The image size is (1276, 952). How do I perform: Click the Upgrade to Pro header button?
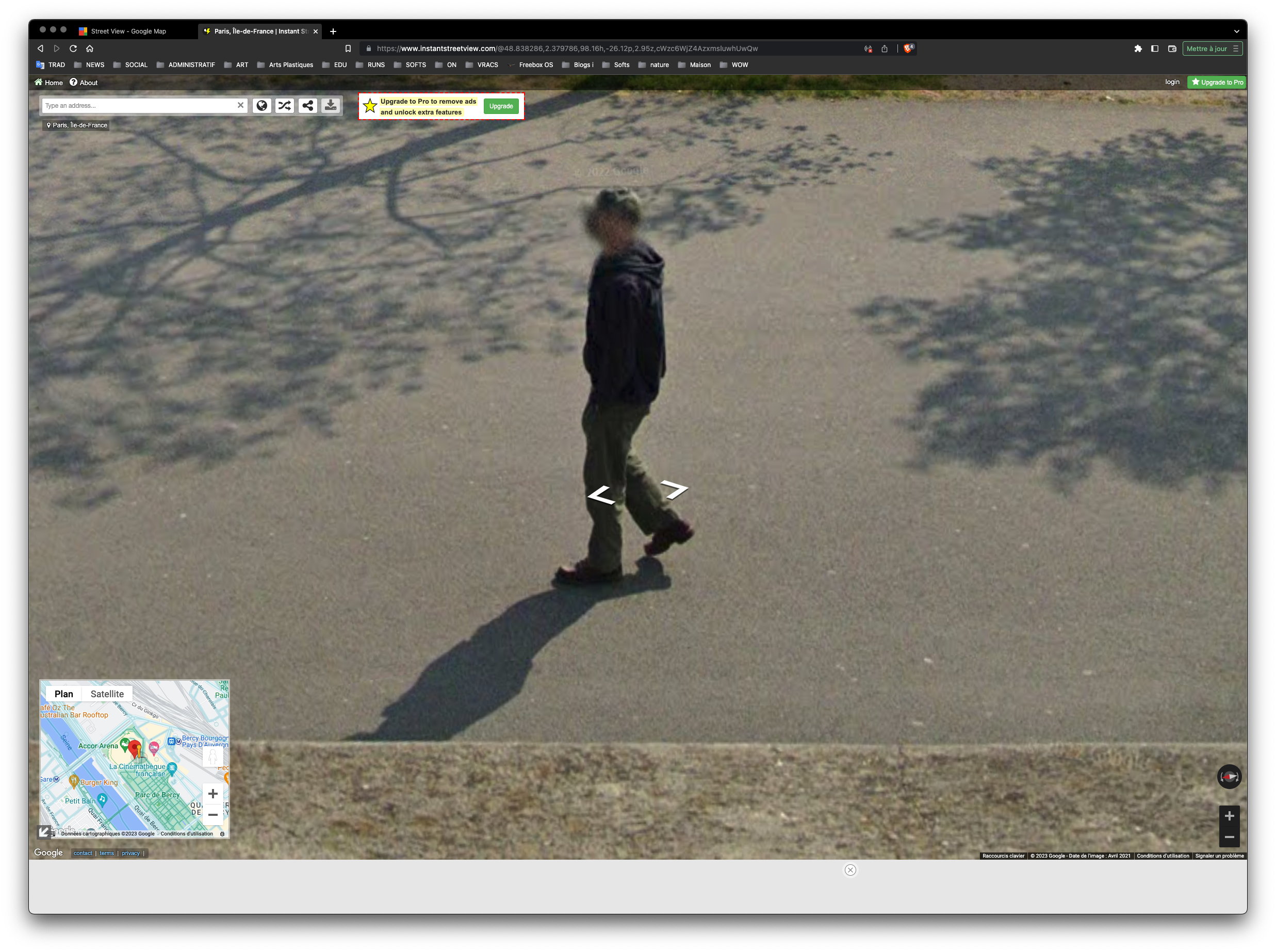pos(1217,82)
